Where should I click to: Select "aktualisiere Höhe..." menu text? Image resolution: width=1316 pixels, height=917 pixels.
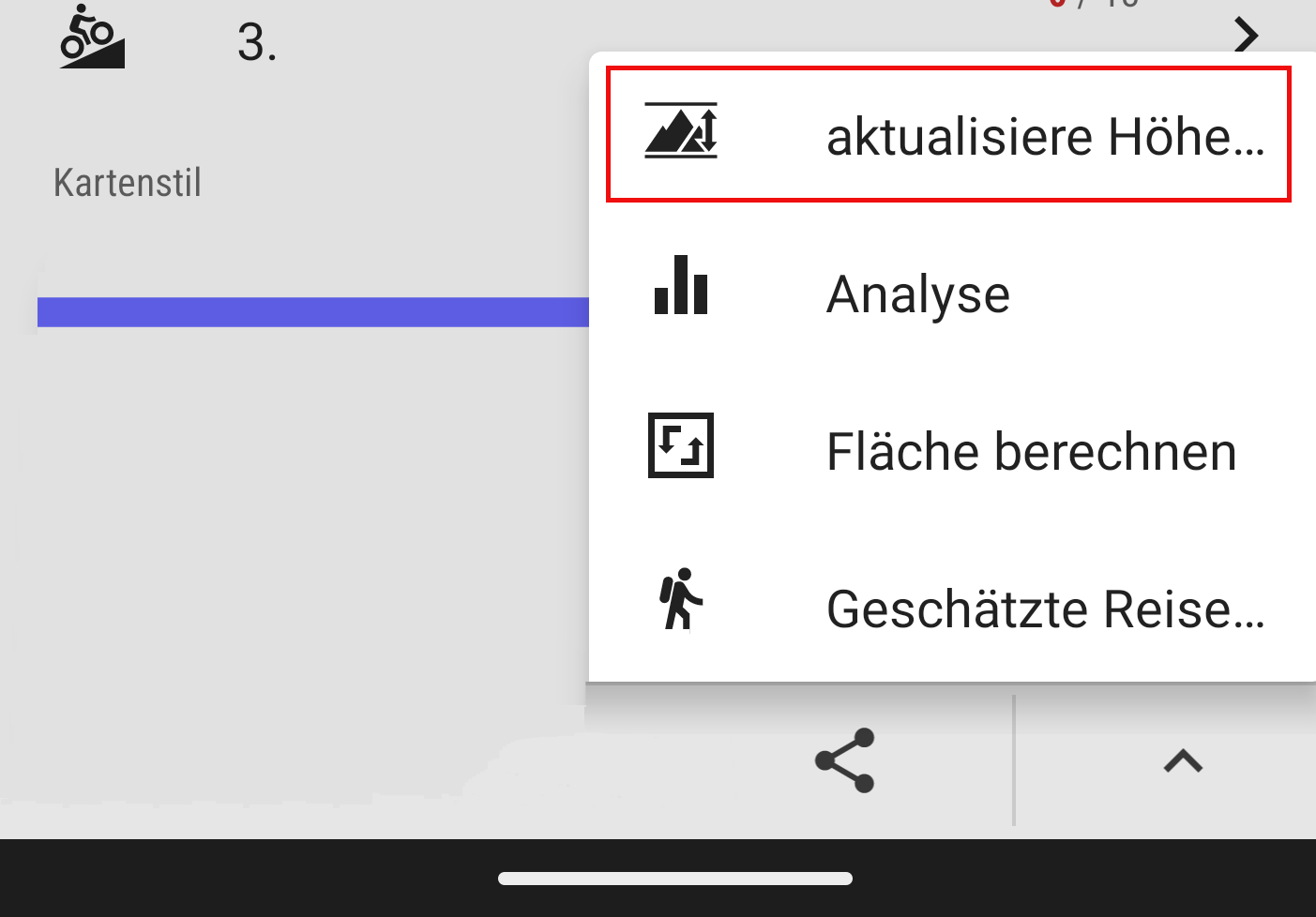(1045, 137)
